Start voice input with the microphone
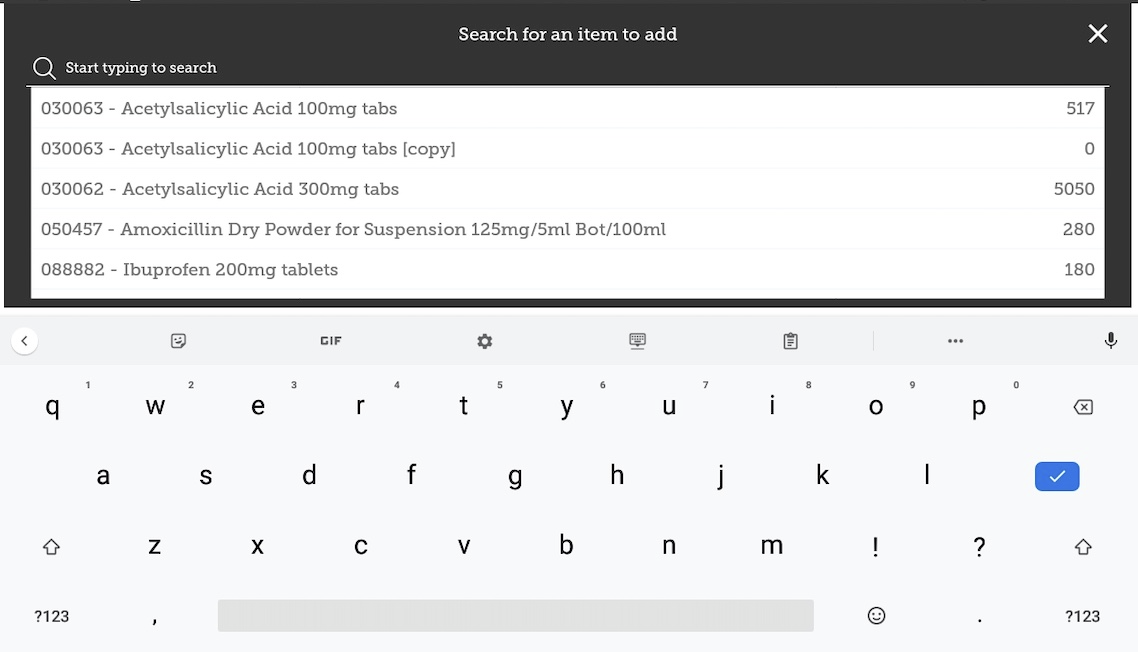1138x652 pixels. point(1110,341)
